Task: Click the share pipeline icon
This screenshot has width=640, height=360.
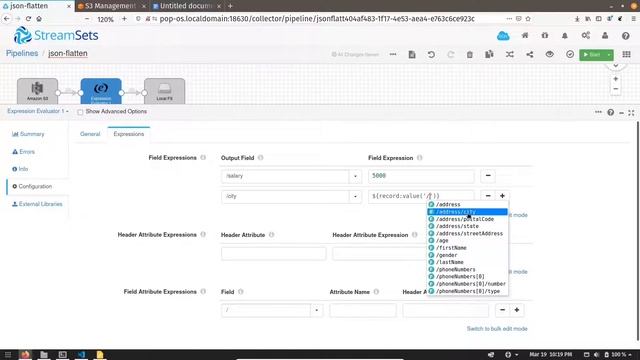Action: (x=530, y=54)
